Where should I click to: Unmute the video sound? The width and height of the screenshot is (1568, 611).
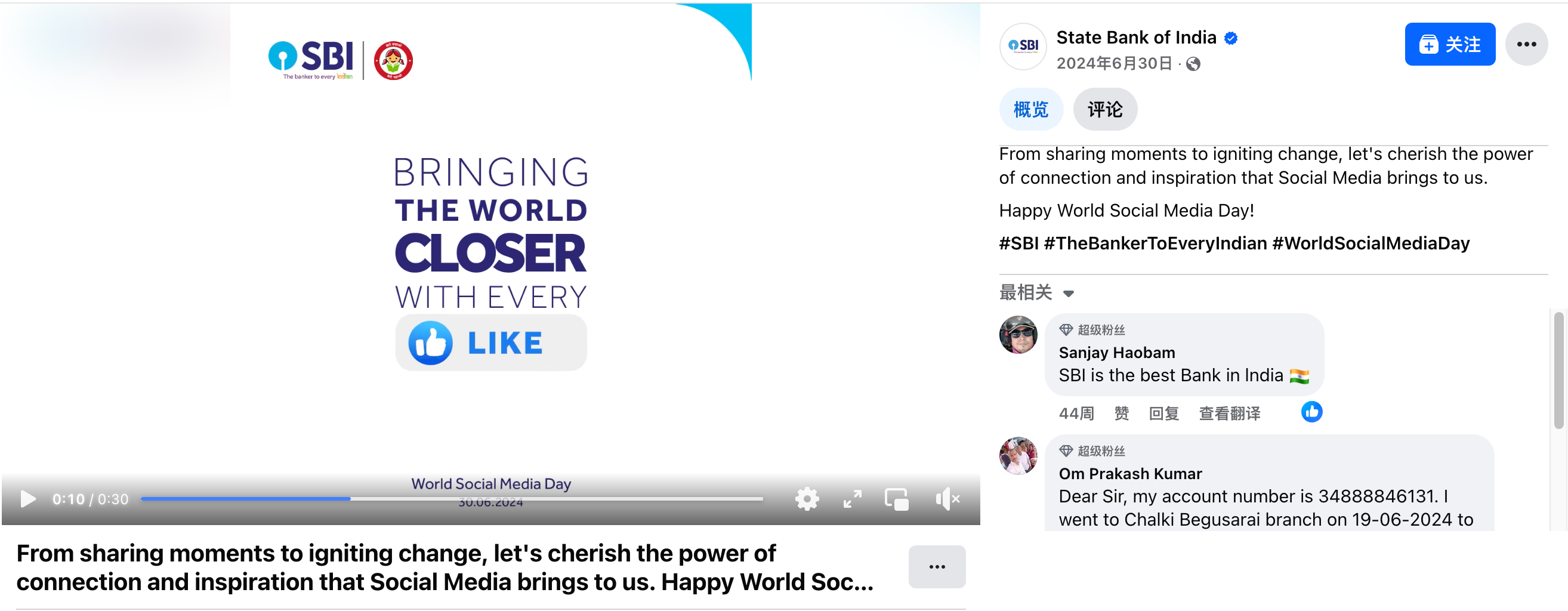(947, 499)
